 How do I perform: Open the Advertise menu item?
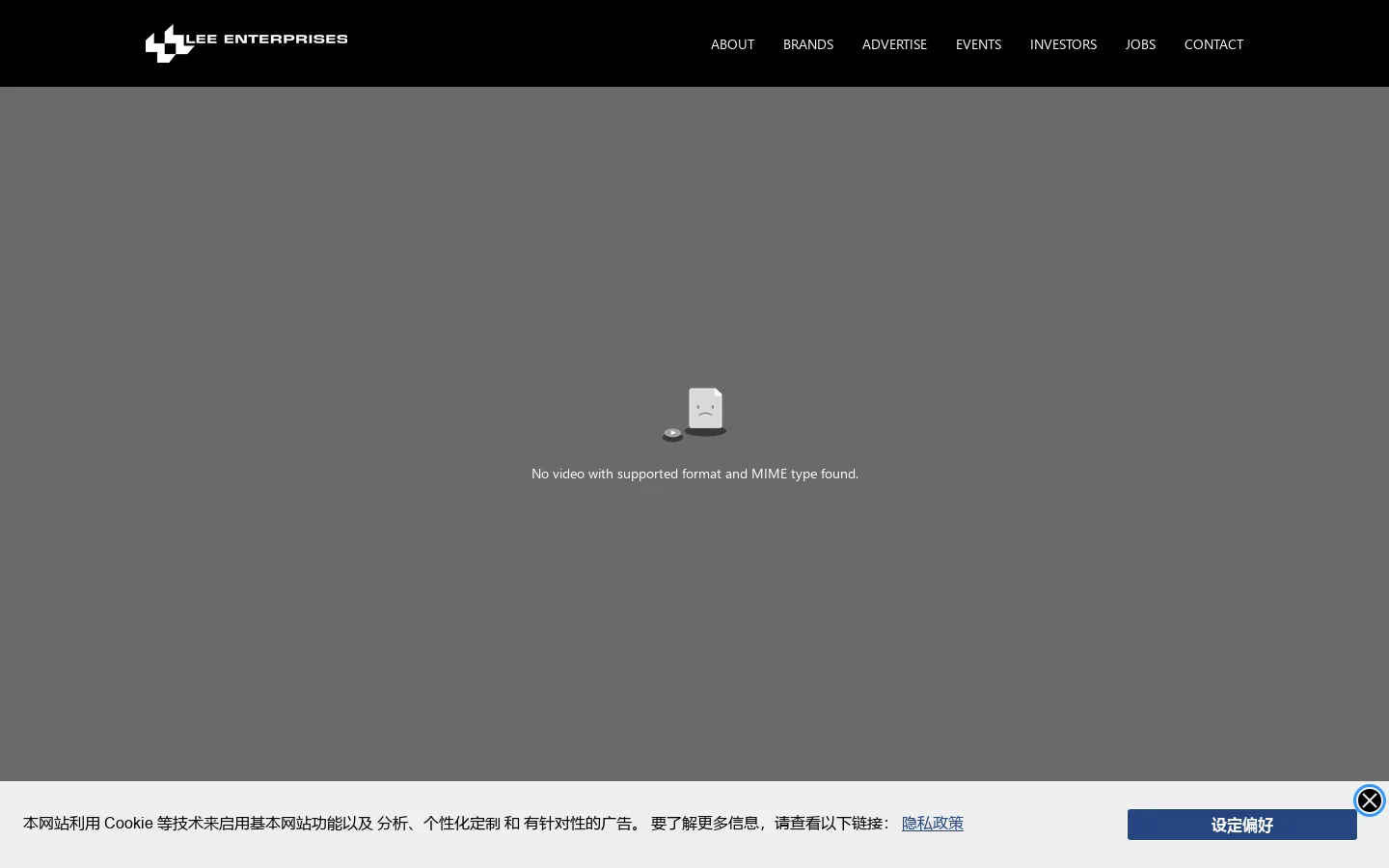click(894, 44)
